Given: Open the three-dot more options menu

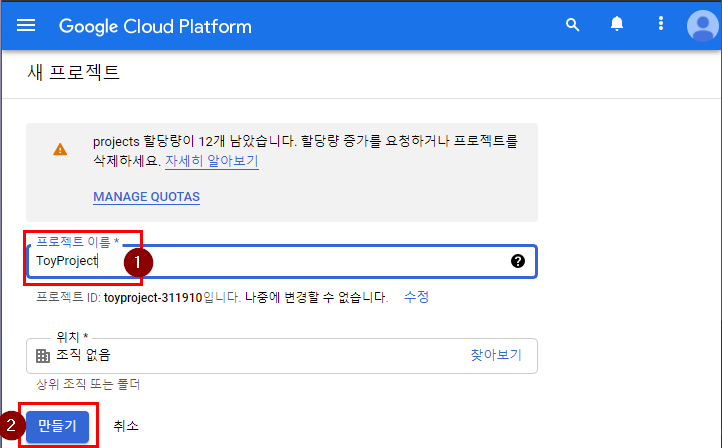Looking at the screenshot, I should point(661,23).
